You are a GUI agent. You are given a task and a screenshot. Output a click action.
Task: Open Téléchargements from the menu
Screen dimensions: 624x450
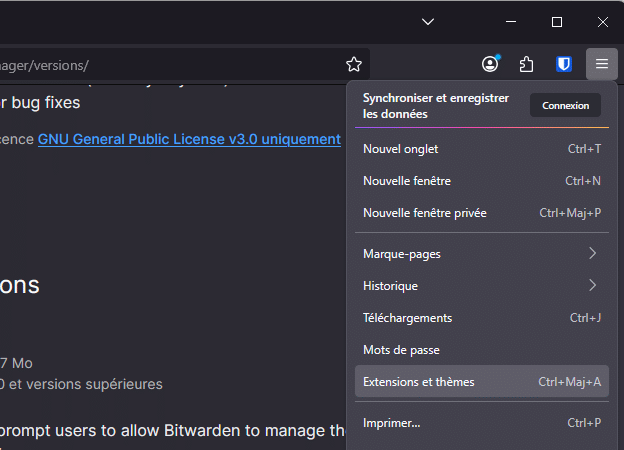click(482, 318)
